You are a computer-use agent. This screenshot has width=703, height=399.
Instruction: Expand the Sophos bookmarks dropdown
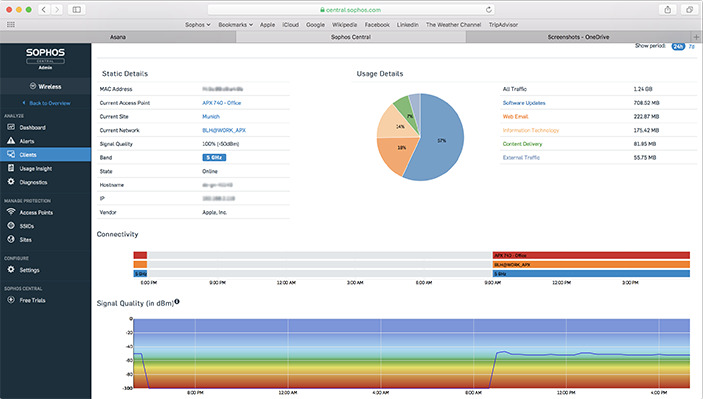click(x=198, y=25)
